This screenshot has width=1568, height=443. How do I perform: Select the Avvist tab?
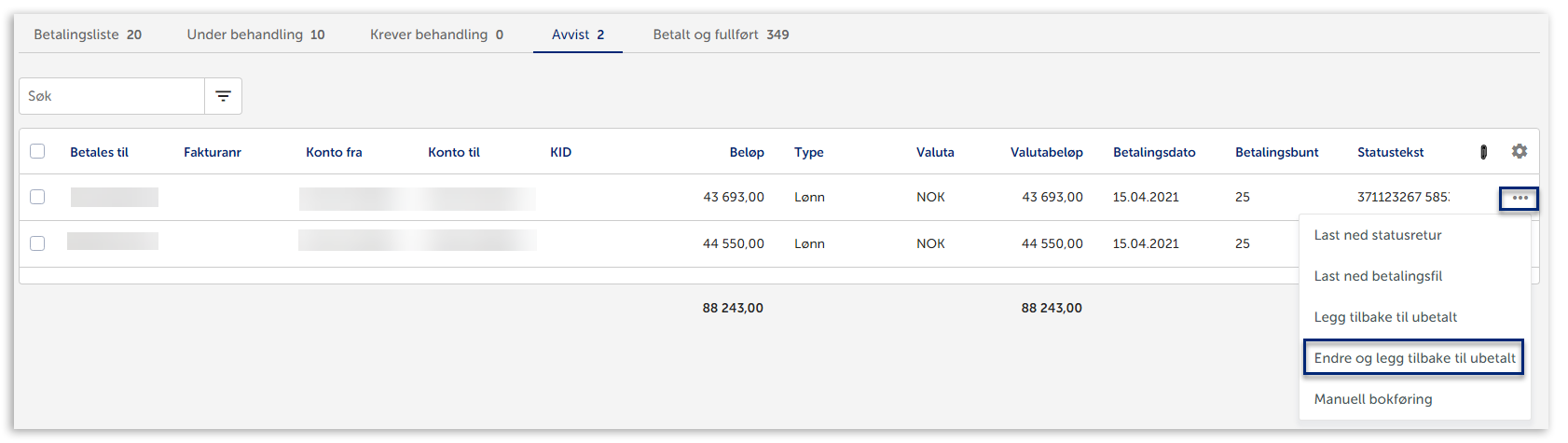(577, 35)
